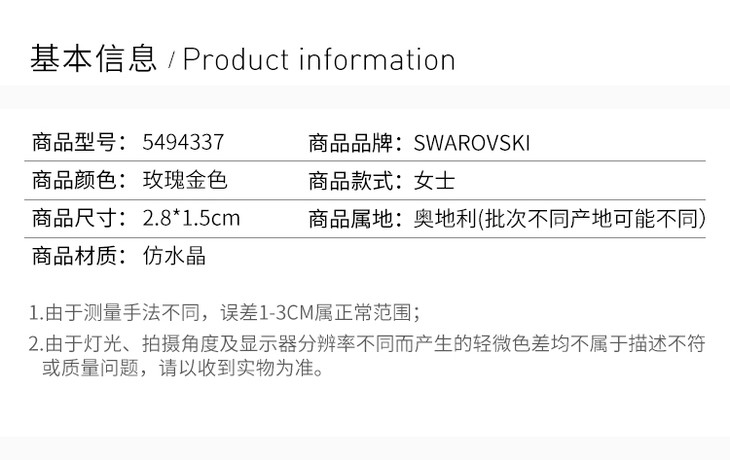Select the 2.8*1.5cm size value
The image size is (730, 460).
(192, 218)
